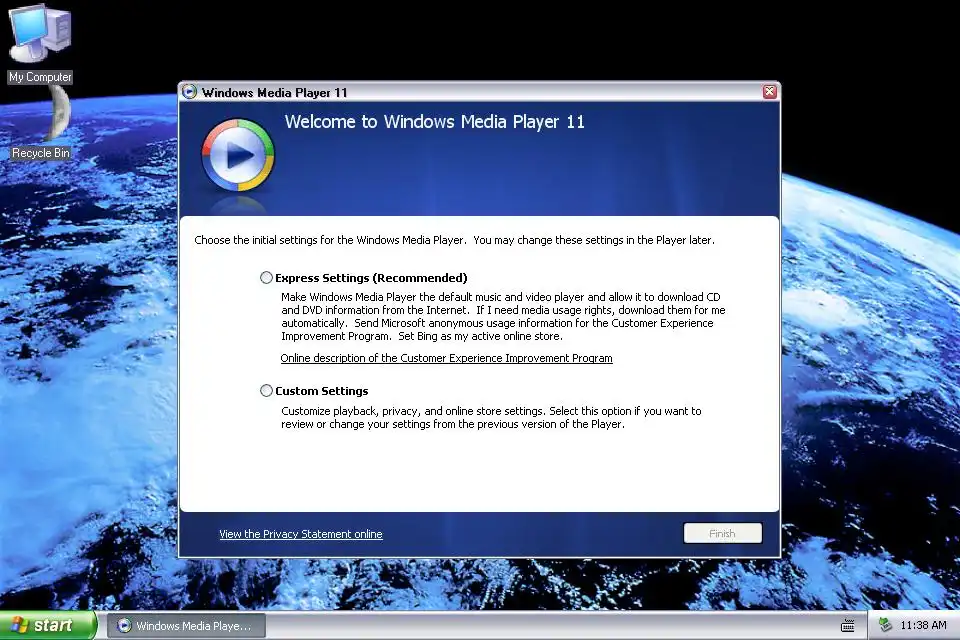The width and height of the screenshot is (960, 640).
Task: Click the Windows Media Player logo in the banner
Action: coord(238,156)
